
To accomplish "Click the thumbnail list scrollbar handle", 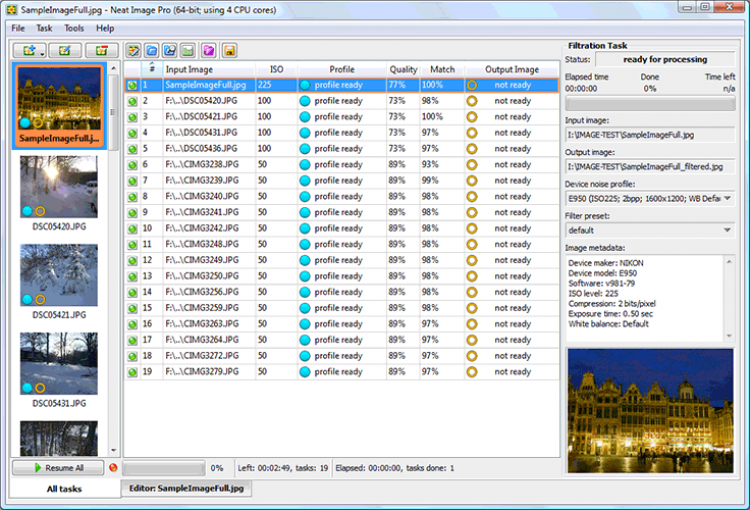I will coord(113,112).
